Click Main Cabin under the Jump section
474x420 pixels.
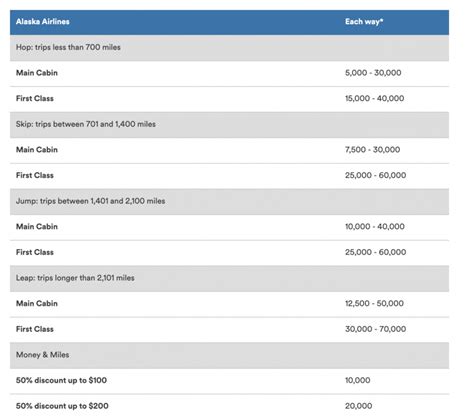coord(37,227)
